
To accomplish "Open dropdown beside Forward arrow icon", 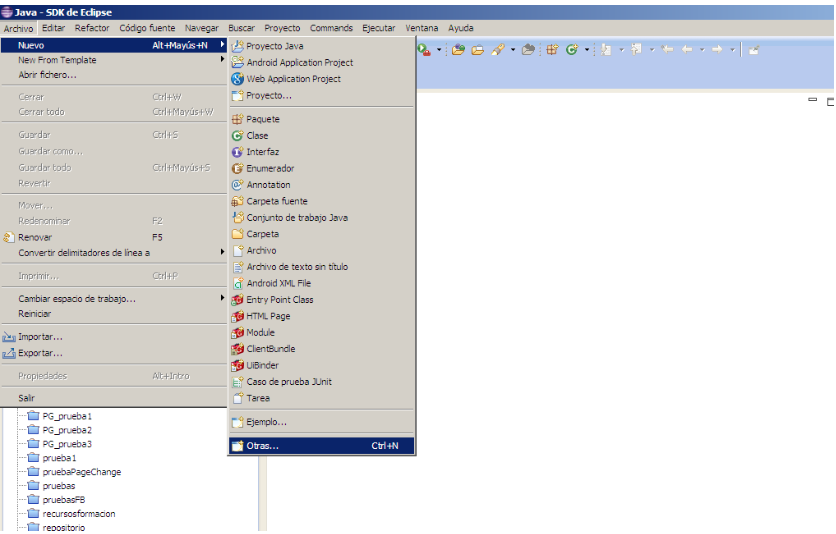I will pos(733,50).
